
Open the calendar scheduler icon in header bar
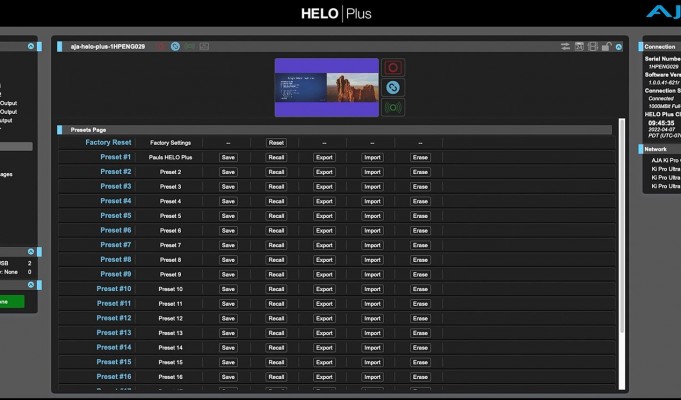(x=579, y=46)
